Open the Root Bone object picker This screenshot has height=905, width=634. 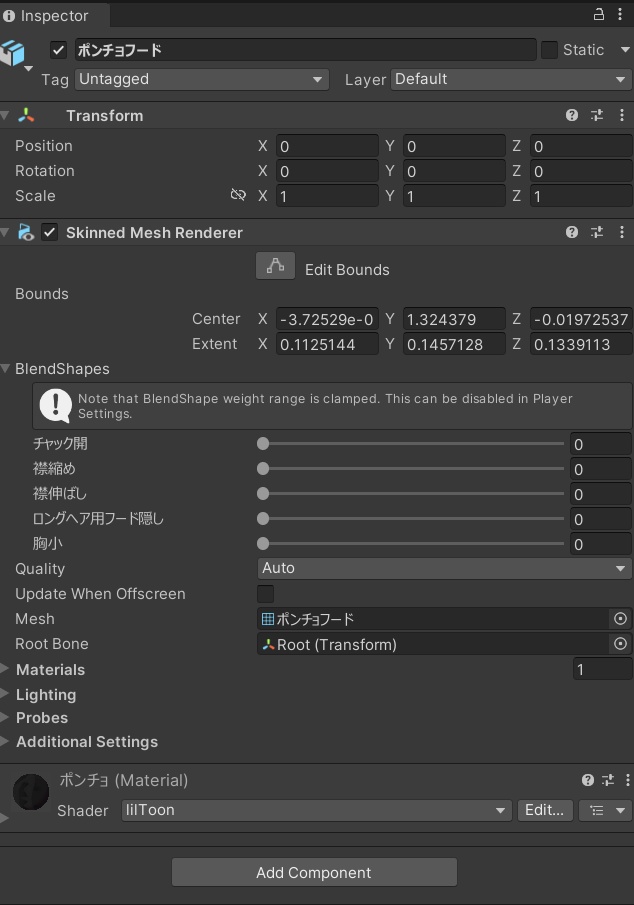620,644
